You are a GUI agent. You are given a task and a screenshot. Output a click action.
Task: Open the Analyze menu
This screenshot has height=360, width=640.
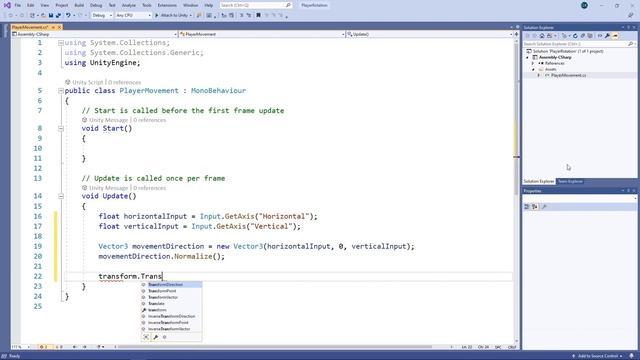129,5
